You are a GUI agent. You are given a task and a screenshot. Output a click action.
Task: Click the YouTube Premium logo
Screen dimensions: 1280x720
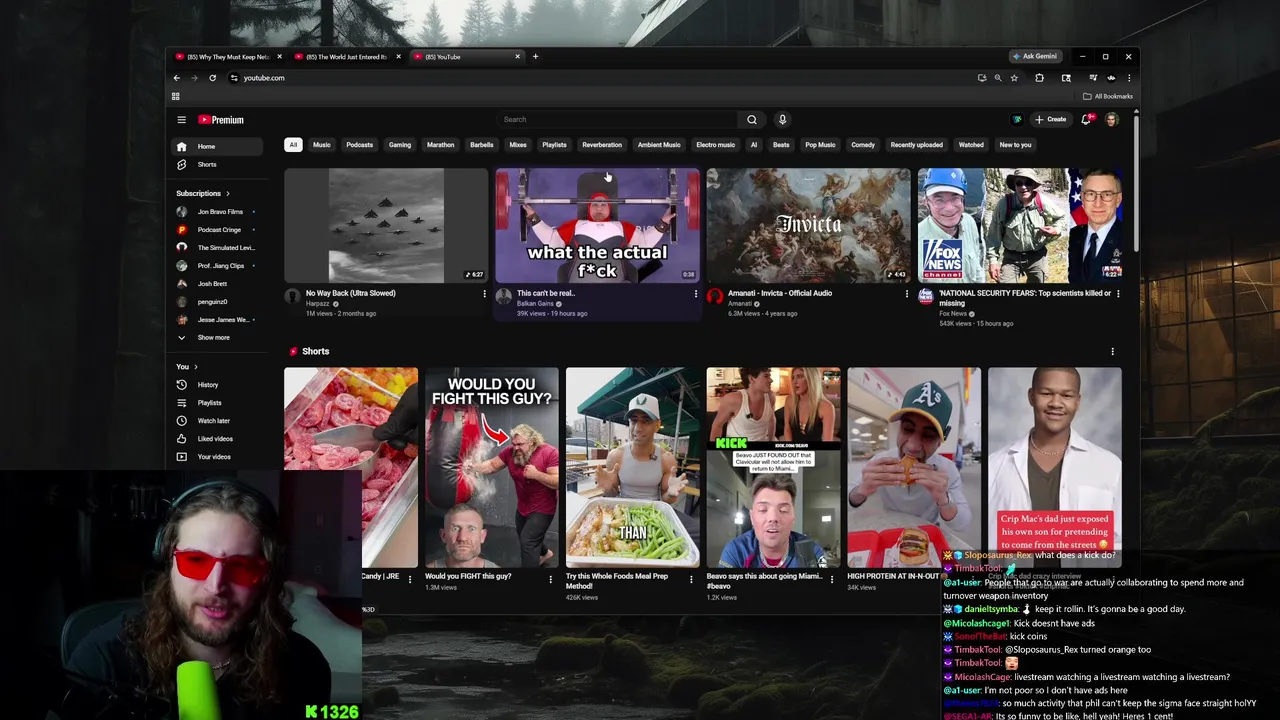(221, 120)
